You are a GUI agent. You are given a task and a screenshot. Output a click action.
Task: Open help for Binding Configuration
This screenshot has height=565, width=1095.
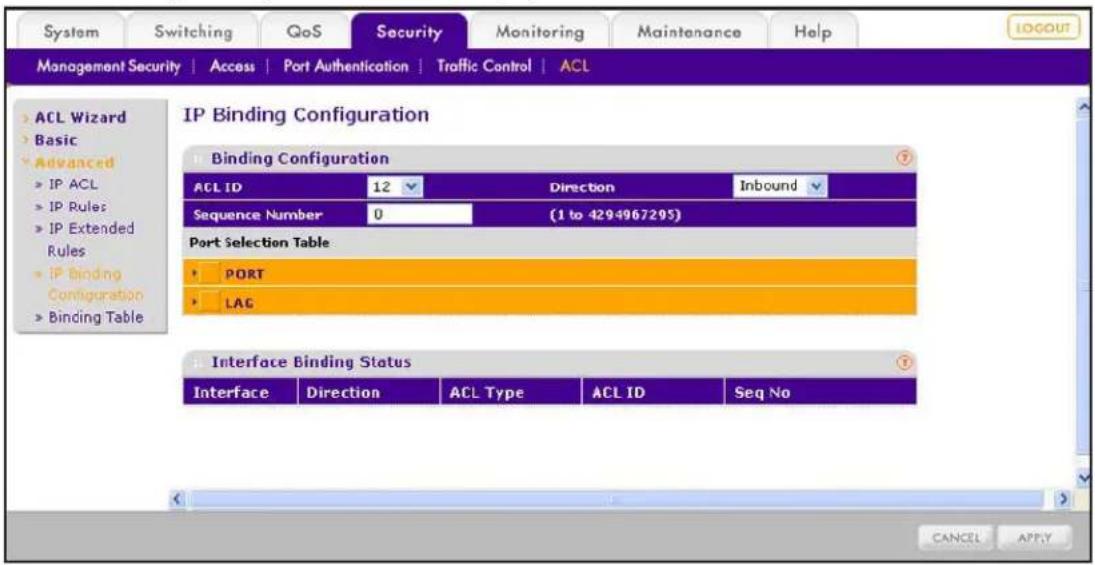click(904, 159)
